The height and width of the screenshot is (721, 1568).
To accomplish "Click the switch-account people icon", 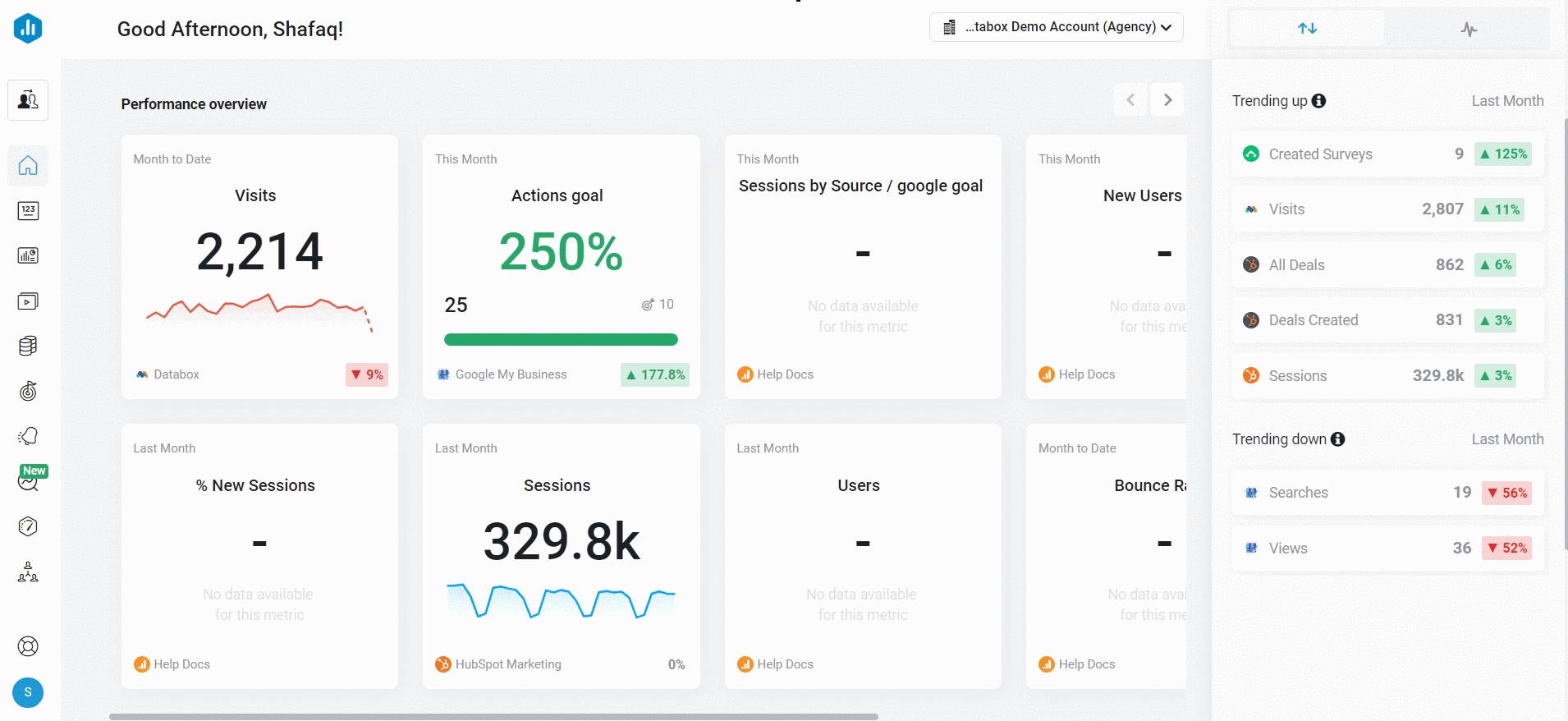I will click(x=28, y=100).
